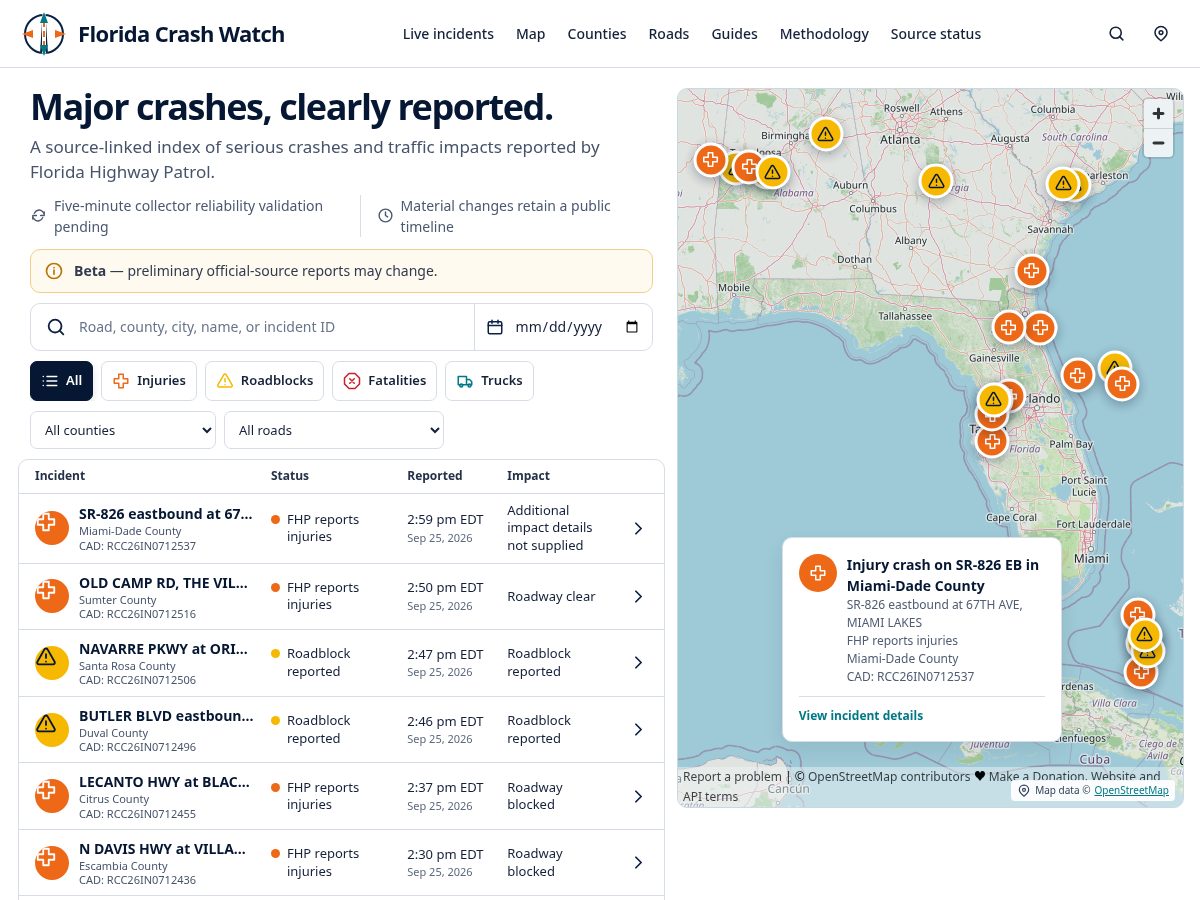
Task: Click the OpenStreetMap attribution link
Action: point(1131,790)
